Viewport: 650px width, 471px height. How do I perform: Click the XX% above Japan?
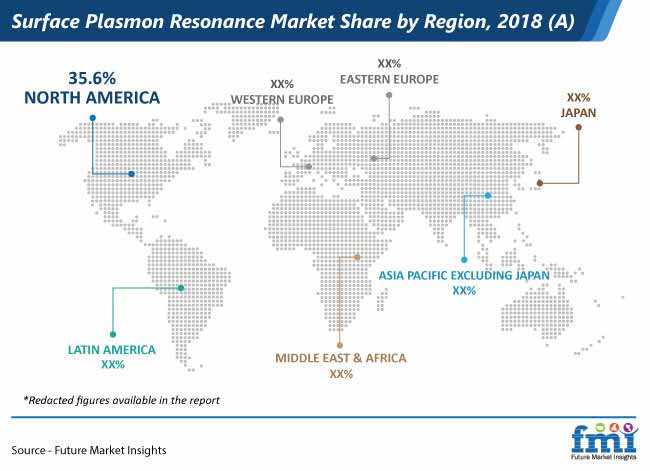pyautogui.click(x=578, y=97)
